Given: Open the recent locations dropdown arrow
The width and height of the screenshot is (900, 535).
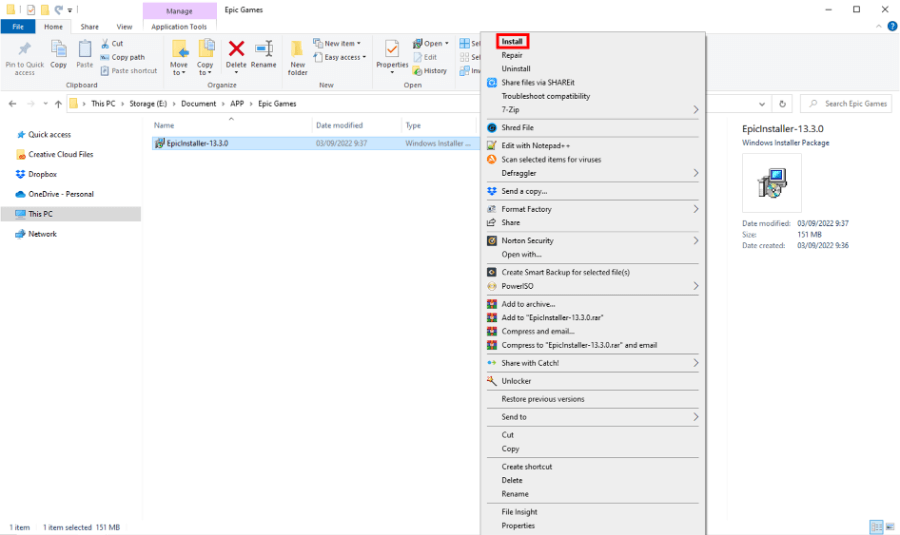Looking at the screenshot, I should point(45,104).
